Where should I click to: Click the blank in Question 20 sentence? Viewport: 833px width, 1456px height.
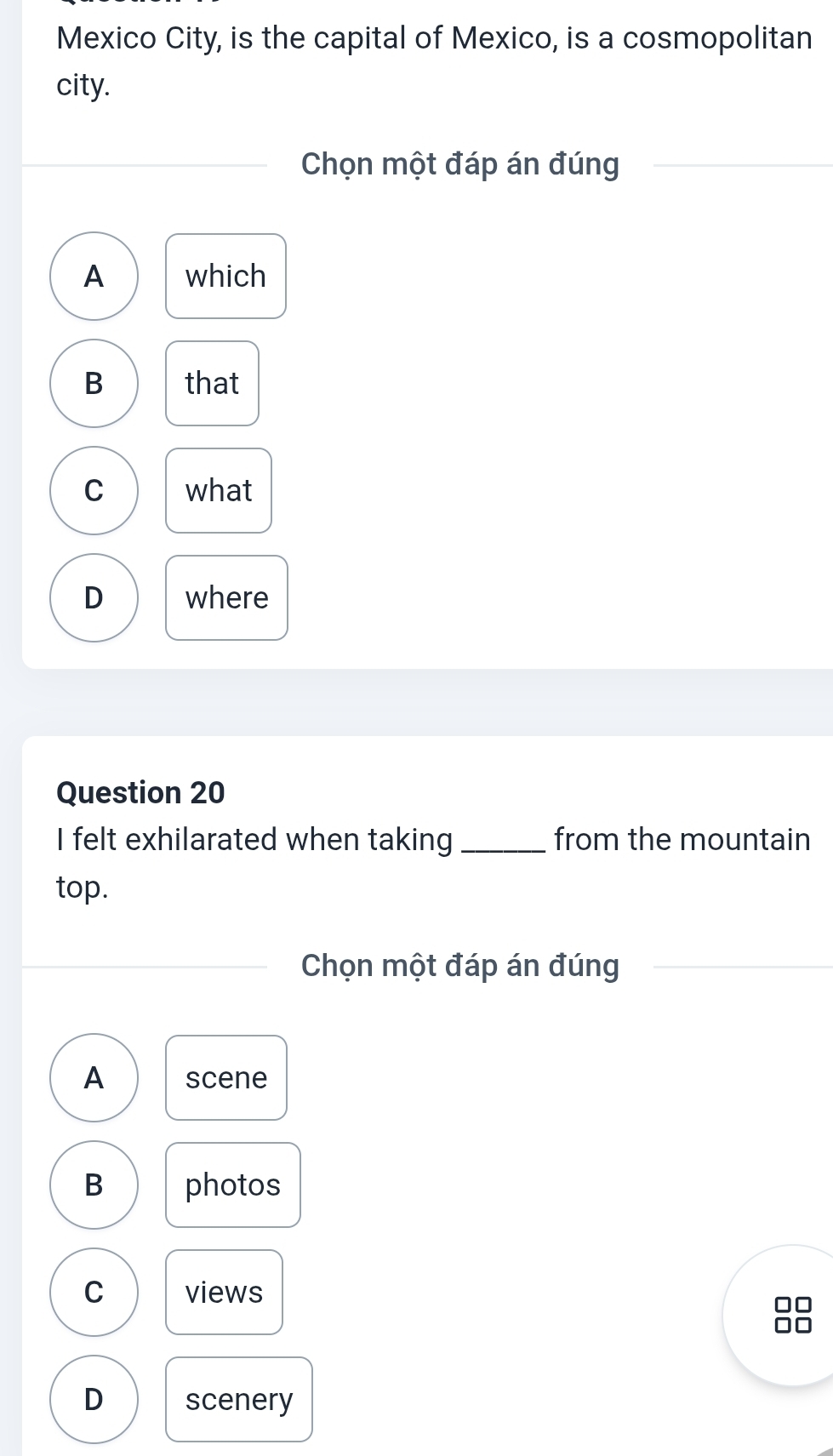click(x=502, y=842)
